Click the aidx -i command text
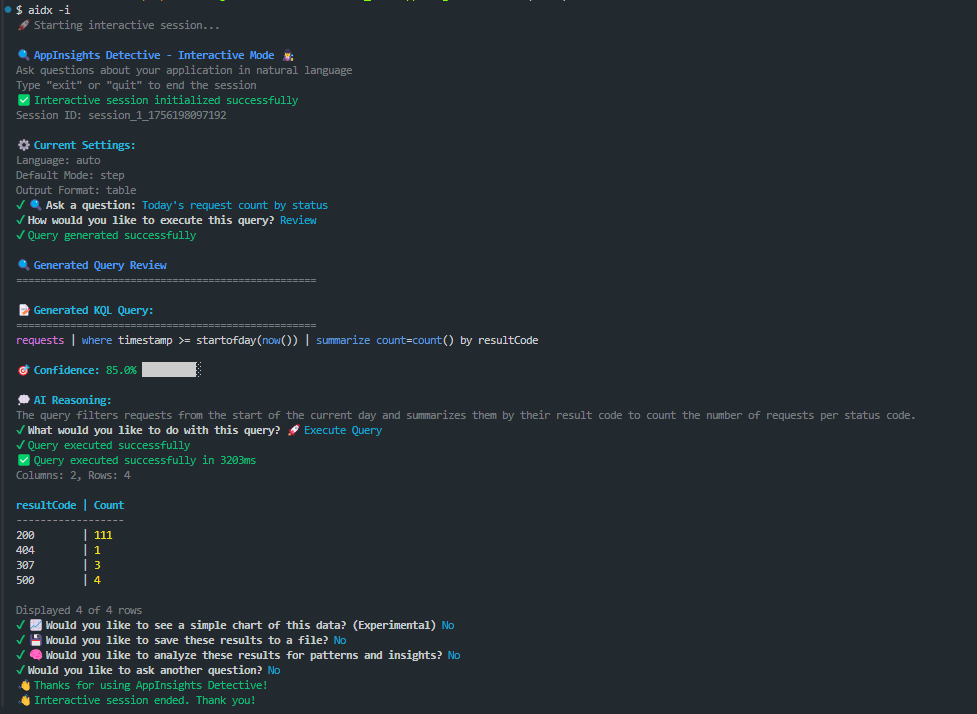Screen dimensions: 977x714 click(x=49, y=10)
